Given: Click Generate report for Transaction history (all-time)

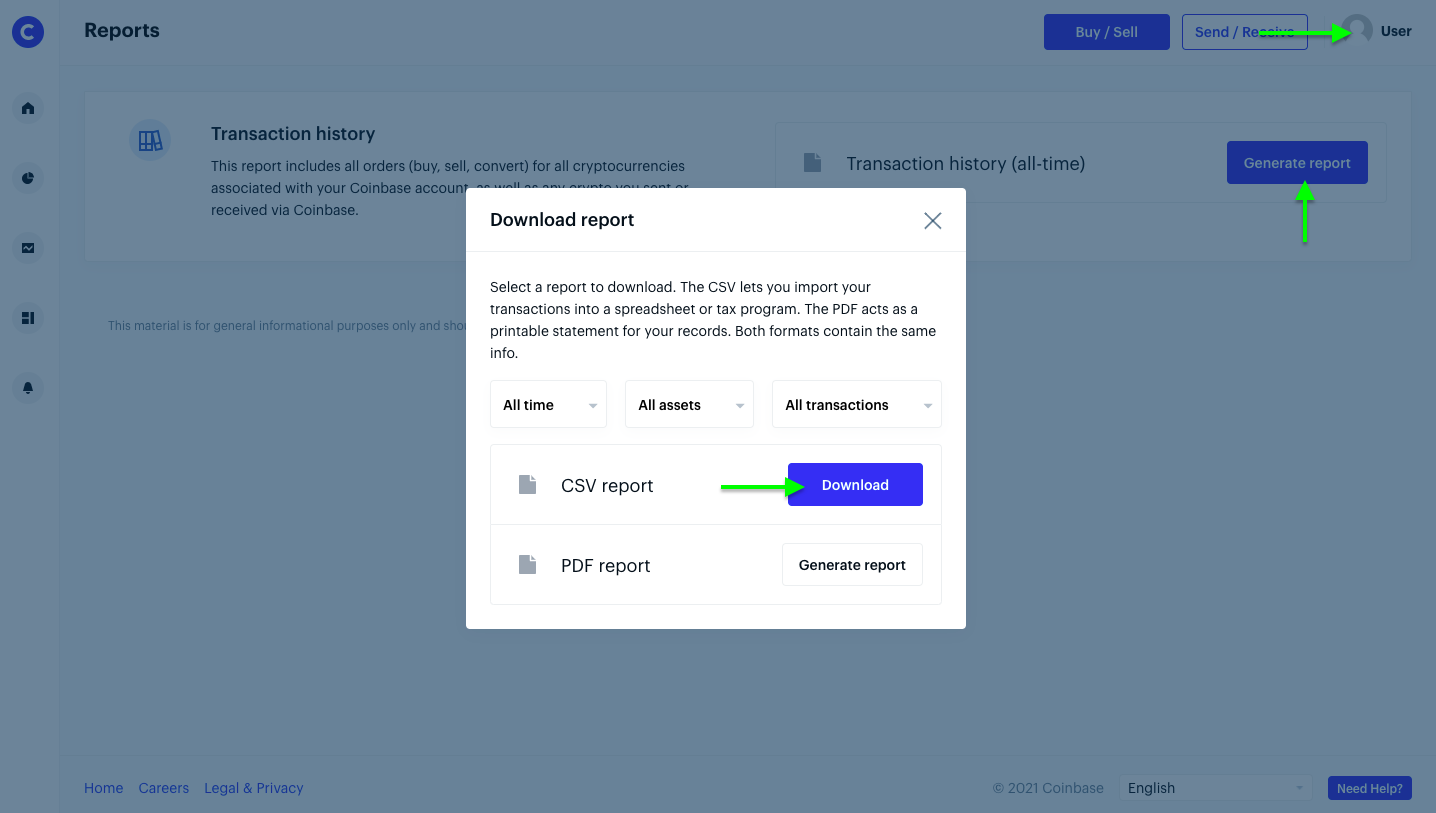Looking at the screenshot, I should point(1297,163).
